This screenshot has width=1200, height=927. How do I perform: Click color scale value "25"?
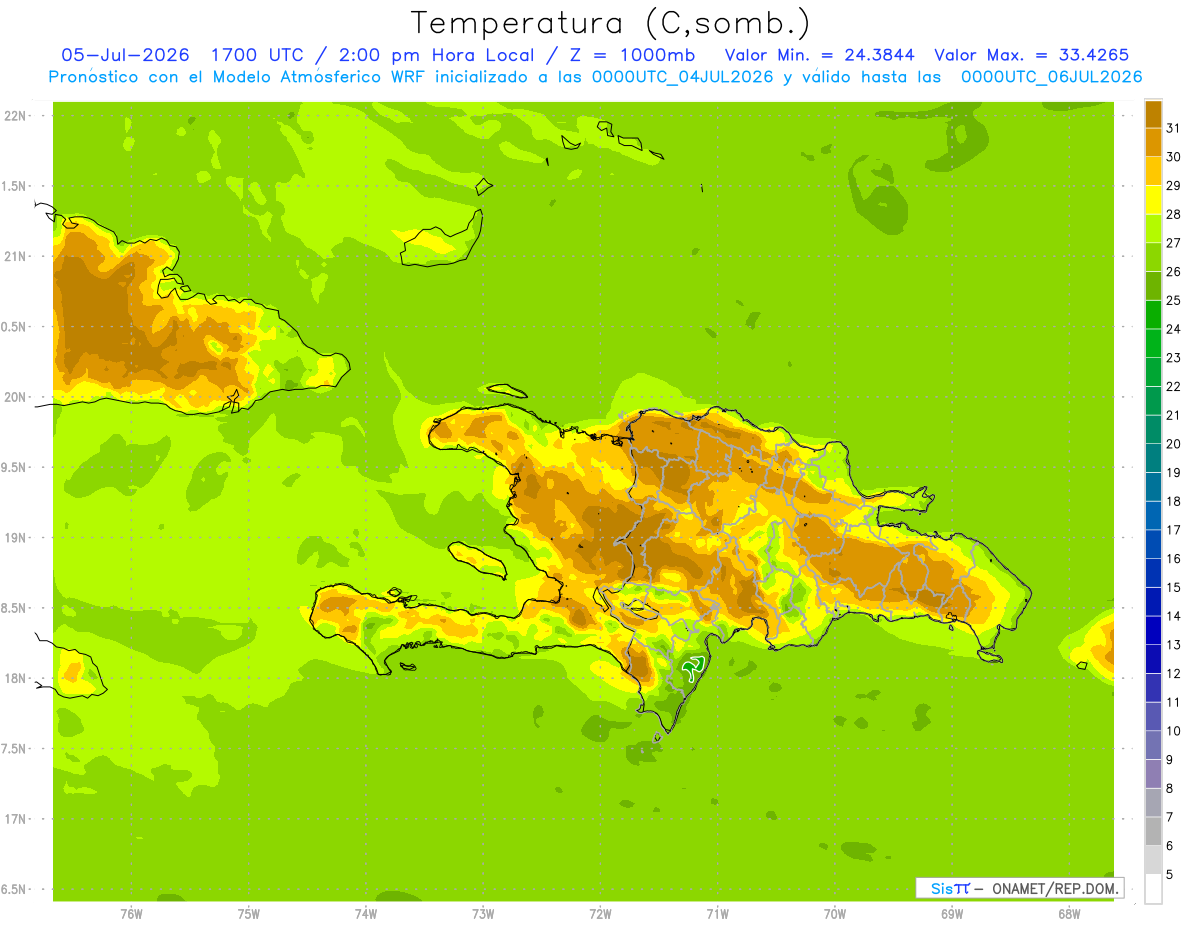[1173, 300]
